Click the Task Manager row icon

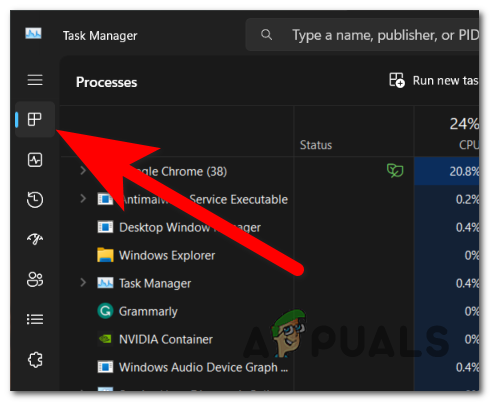click(x=105, y=283)
